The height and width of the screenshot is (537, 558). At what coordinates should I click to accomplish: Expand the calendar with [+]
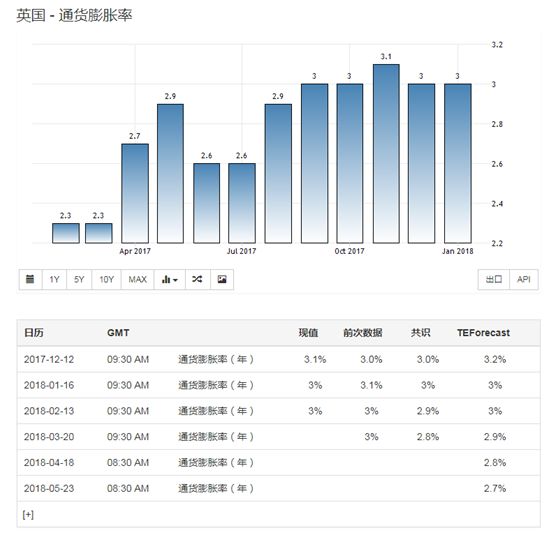tap(28, 515)
